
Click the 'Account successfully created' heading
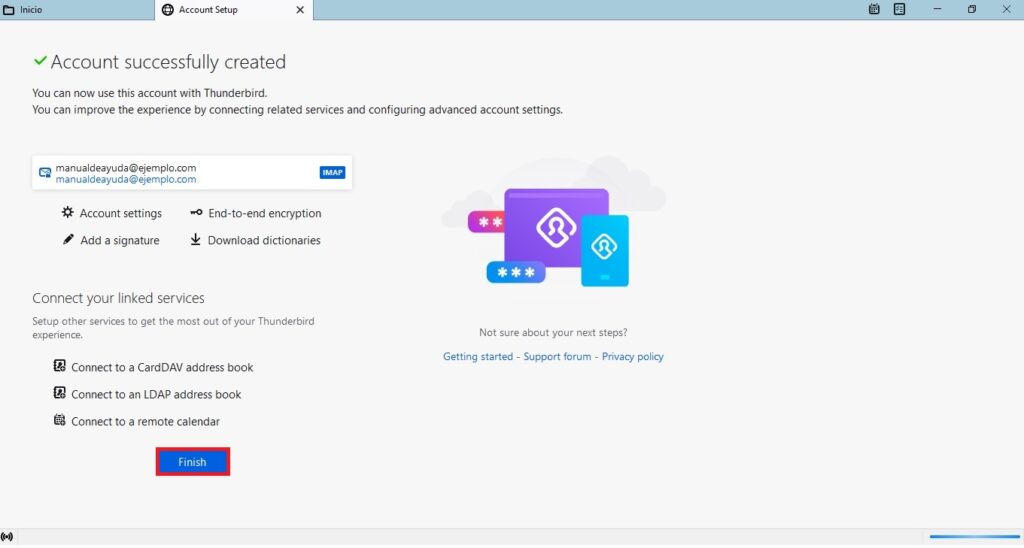168,62
